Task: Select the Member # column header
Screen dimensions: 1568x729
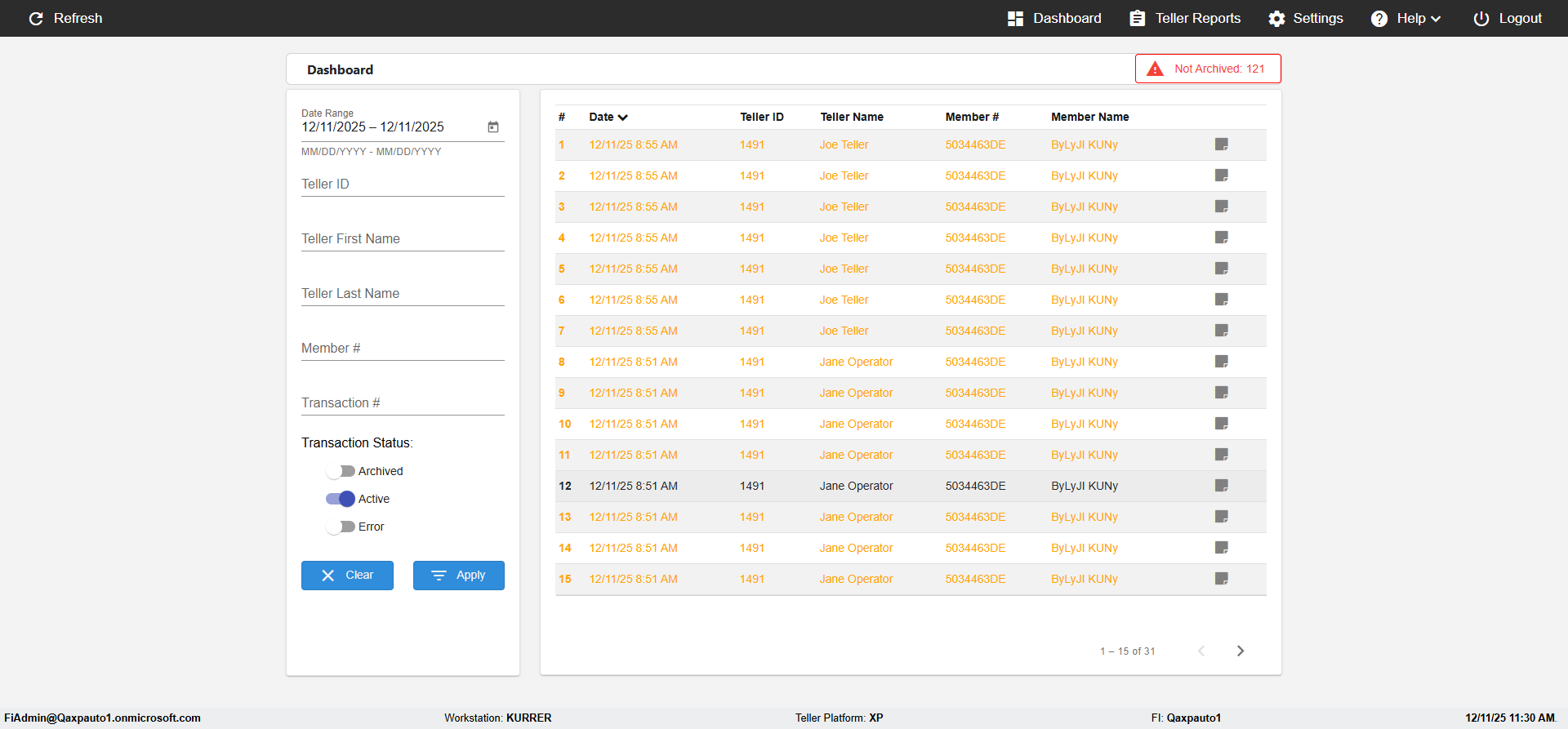Action: pyautogui.click(x=972, y=117)
